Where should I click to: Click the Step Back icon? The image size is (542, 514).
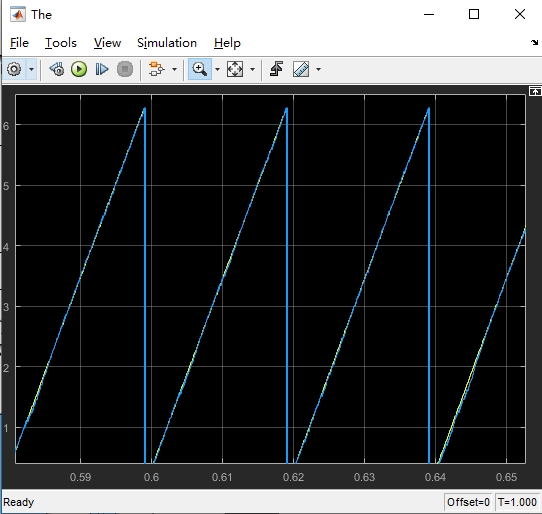[x=57, y=69]
